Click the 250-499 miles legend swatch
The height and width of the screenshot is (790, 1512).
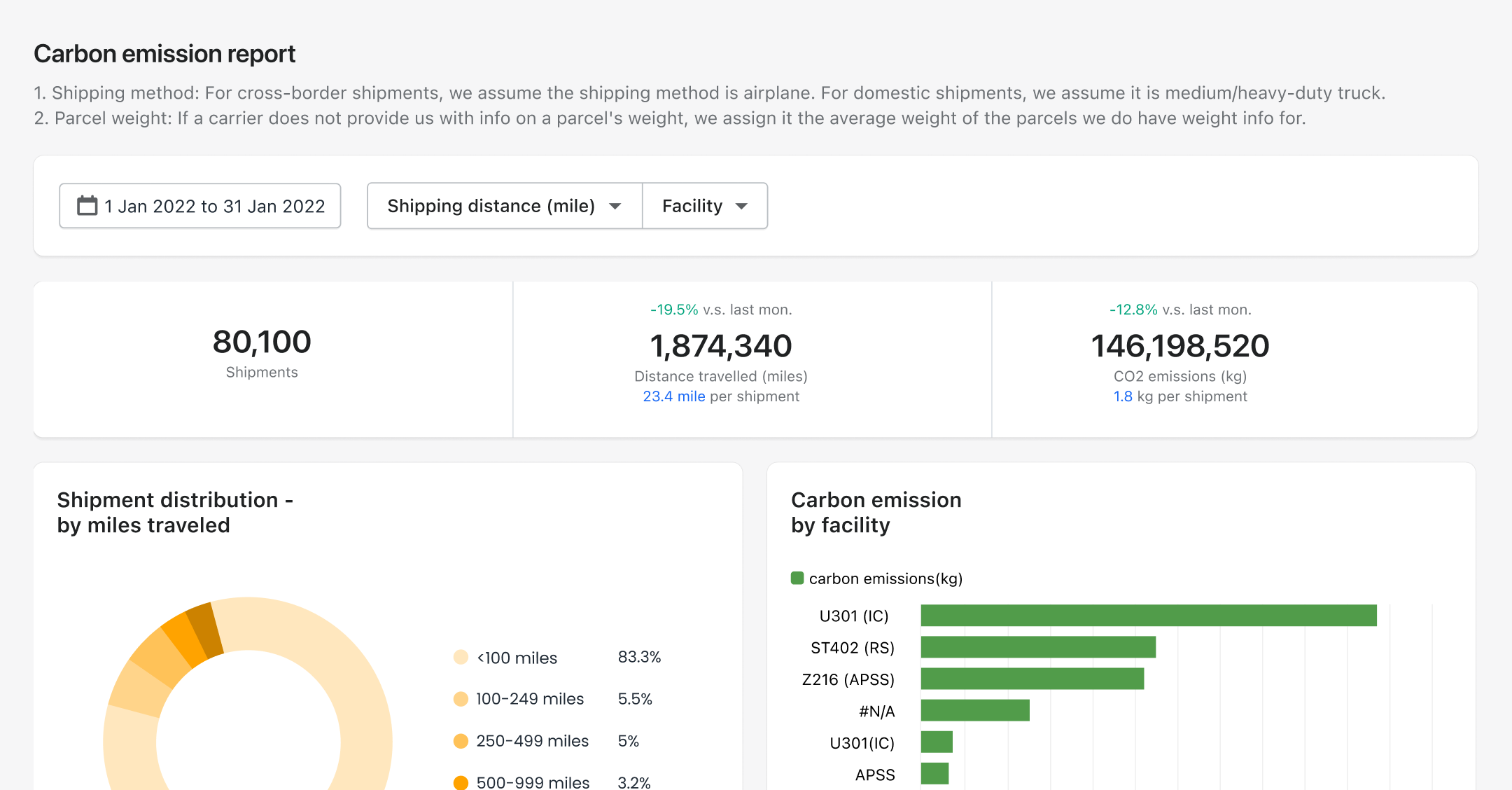pyautogui.click(x=461, y=741)
